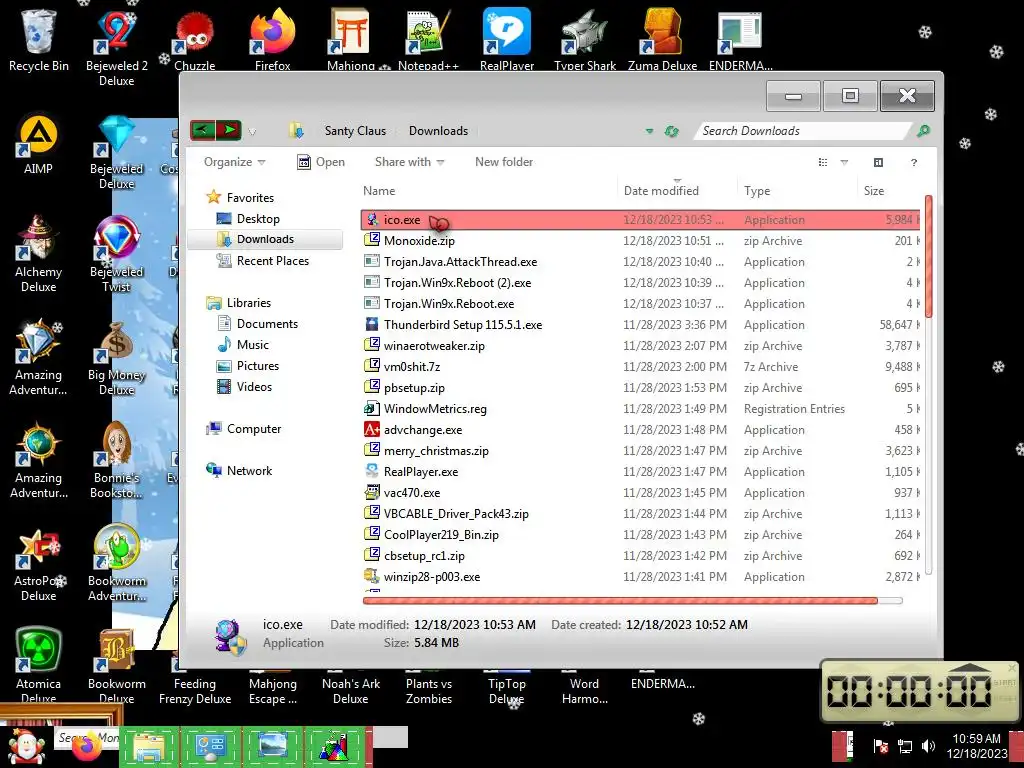Viewport: 1024px width, 768px height.
Task: Open the Atomica Deluxe desktop icon
Action: pos(39,665)
